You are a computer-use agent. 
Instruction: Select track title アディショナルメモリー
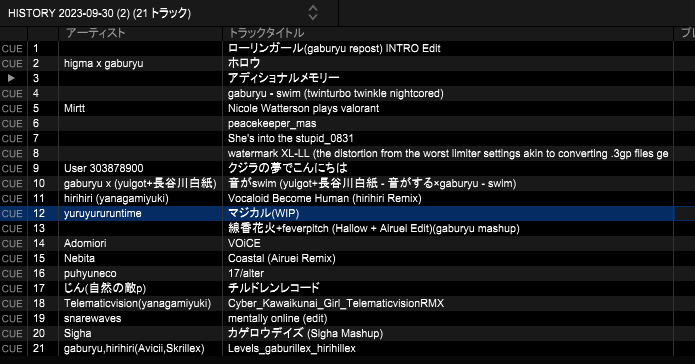click(x=284, y=78)
